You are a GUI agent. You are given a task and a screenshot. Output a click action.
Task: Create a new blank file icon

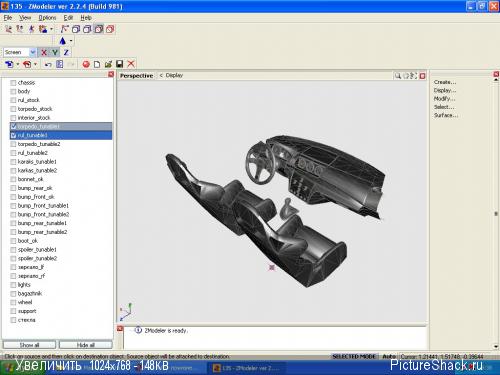(x=97, y=64)
